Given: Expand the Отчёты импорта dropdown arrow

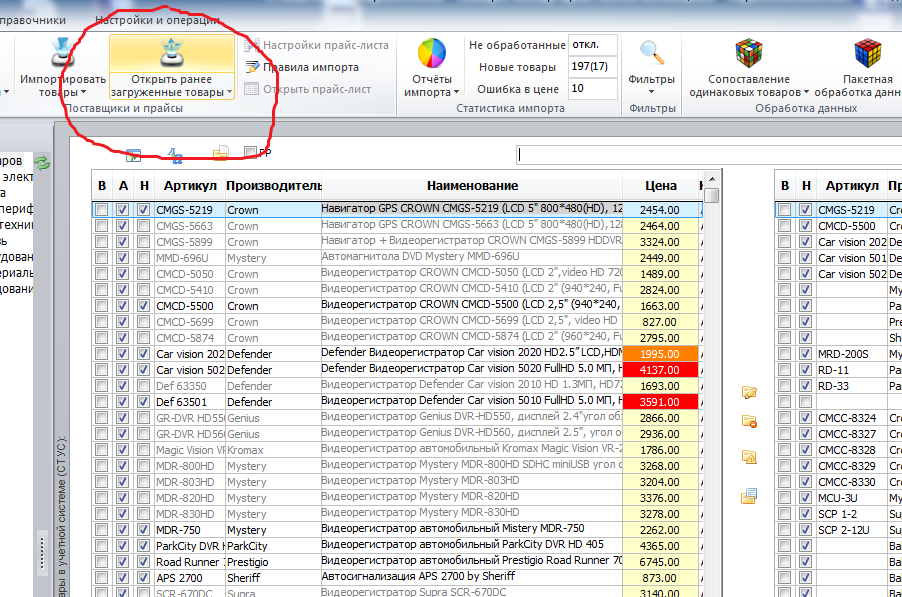Looking at the screenshot, I should pos(456,93).
